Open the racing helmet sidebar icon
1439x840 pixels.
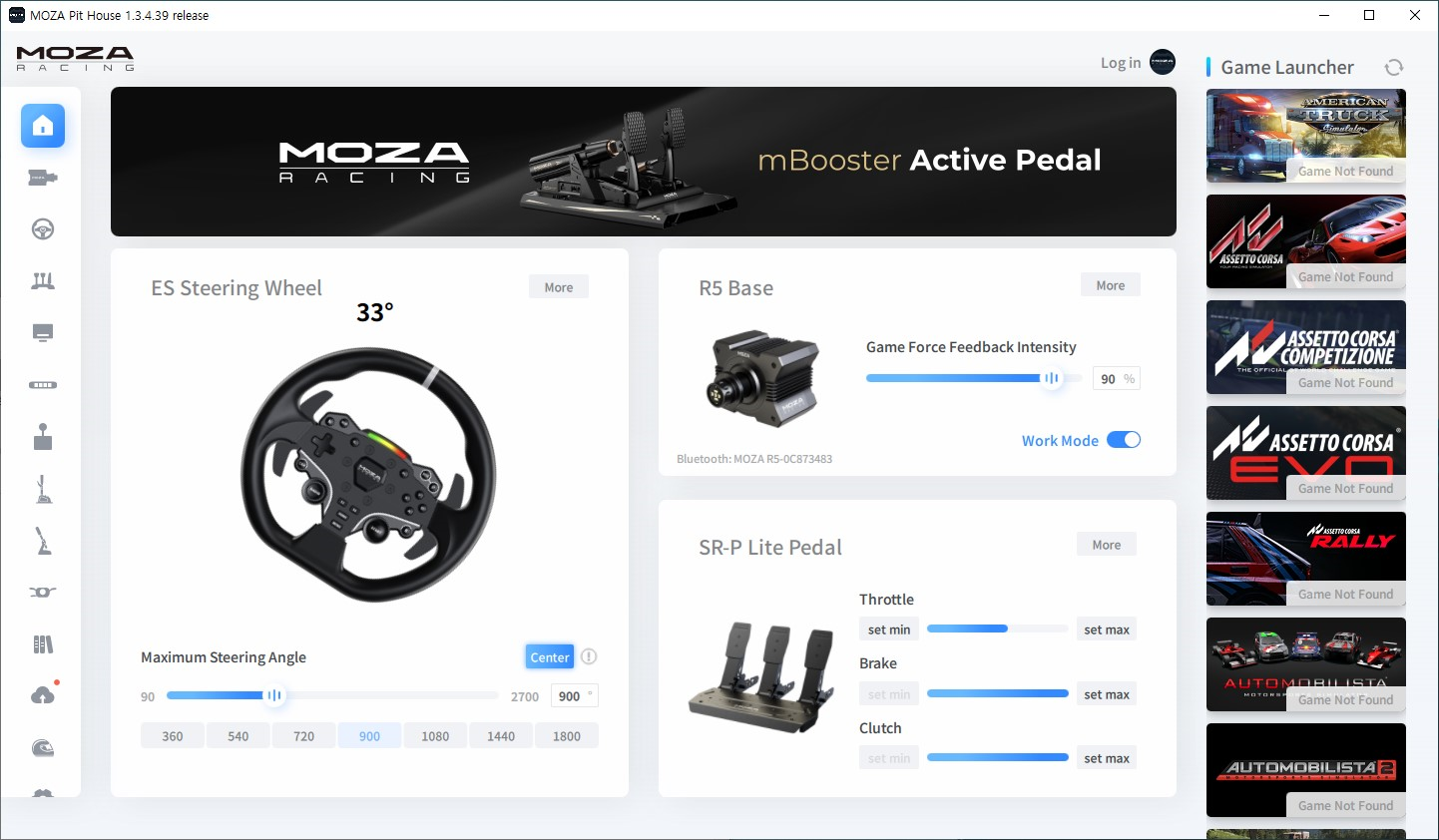(x=43, y=748)
